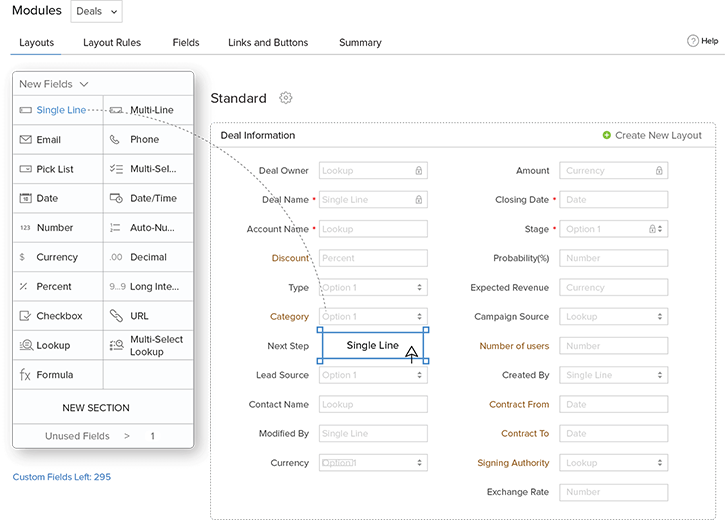Pick the Phone field type
The image size is (725, 520).
[148, 140]
